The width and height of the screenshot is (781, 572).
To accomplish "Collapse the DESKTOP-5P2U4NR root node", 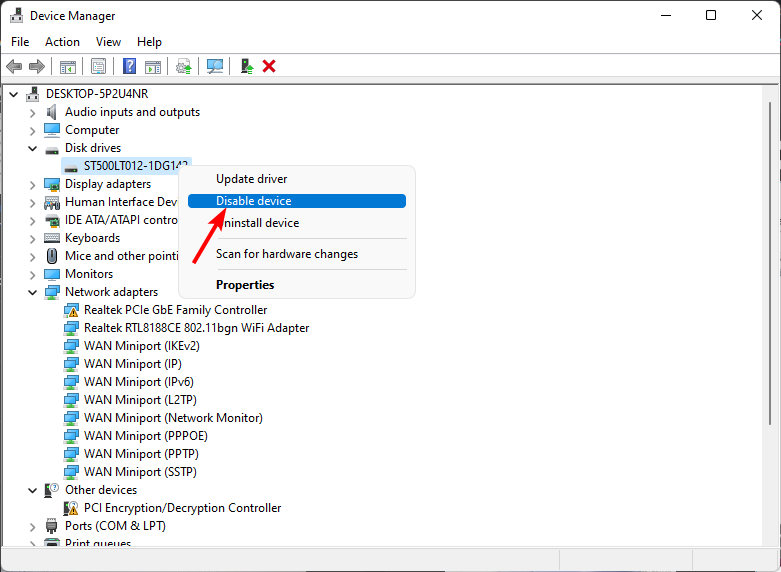I will [x=14, y=94].
